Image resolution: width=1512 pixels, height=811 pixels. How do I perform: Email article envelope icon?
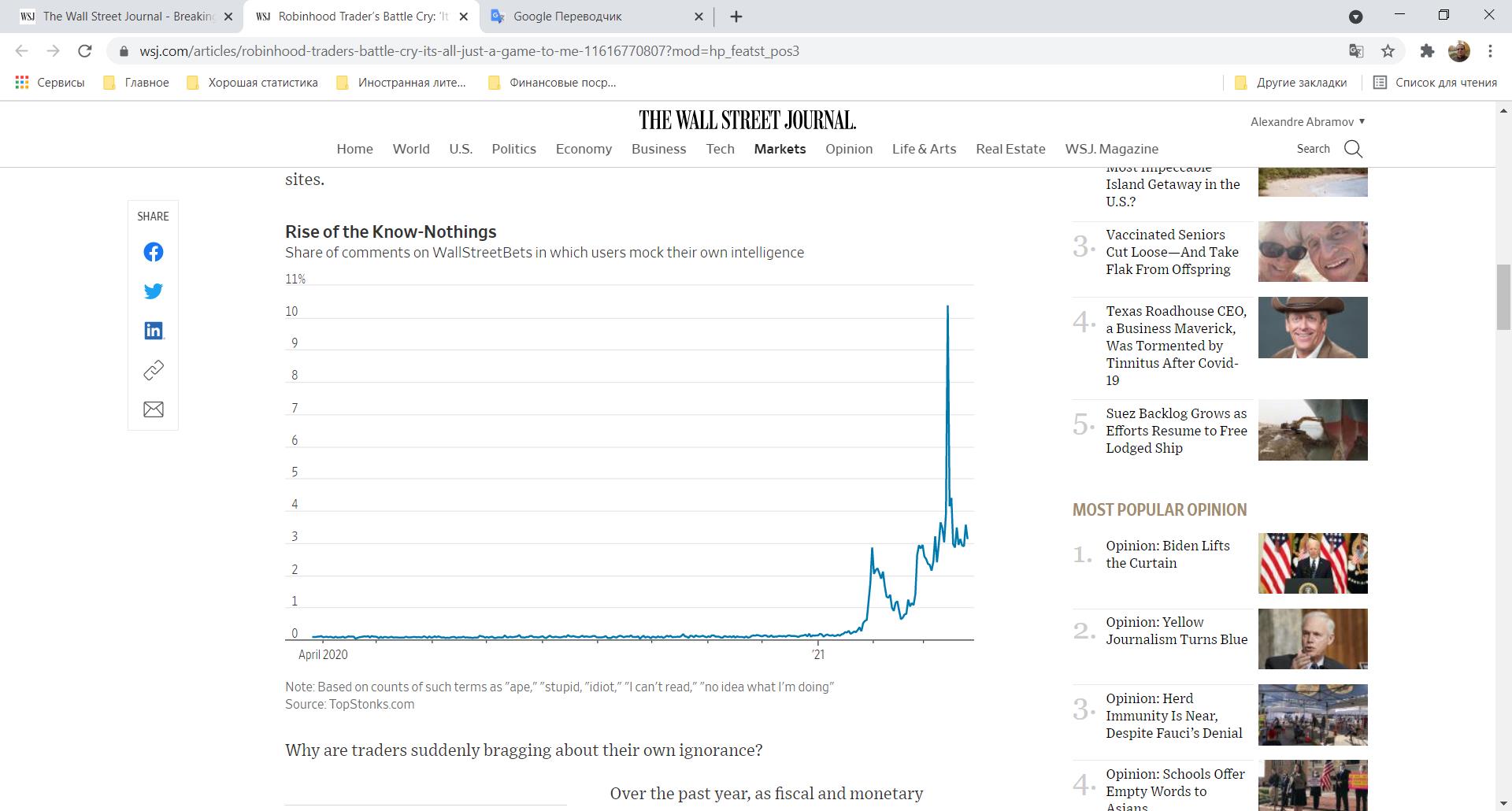click(x=154, y=409)
